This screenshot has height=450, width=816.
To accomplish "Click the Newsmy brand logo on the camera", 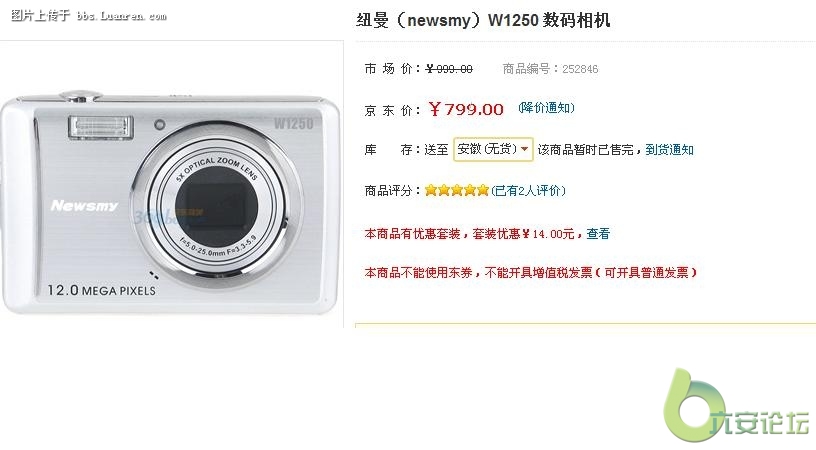I will click(84, 206).
